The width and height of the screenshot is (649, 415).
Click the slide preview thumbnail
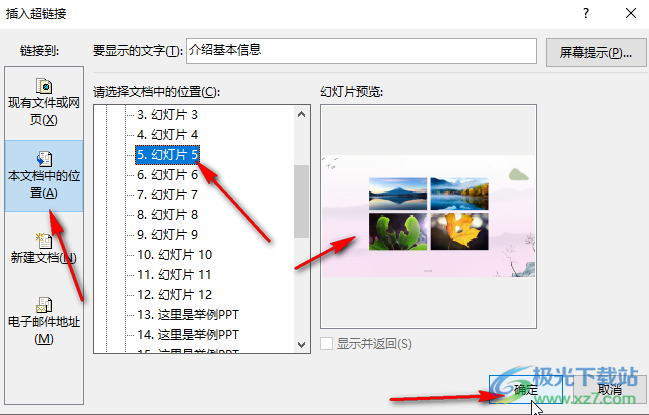point(428,216)
